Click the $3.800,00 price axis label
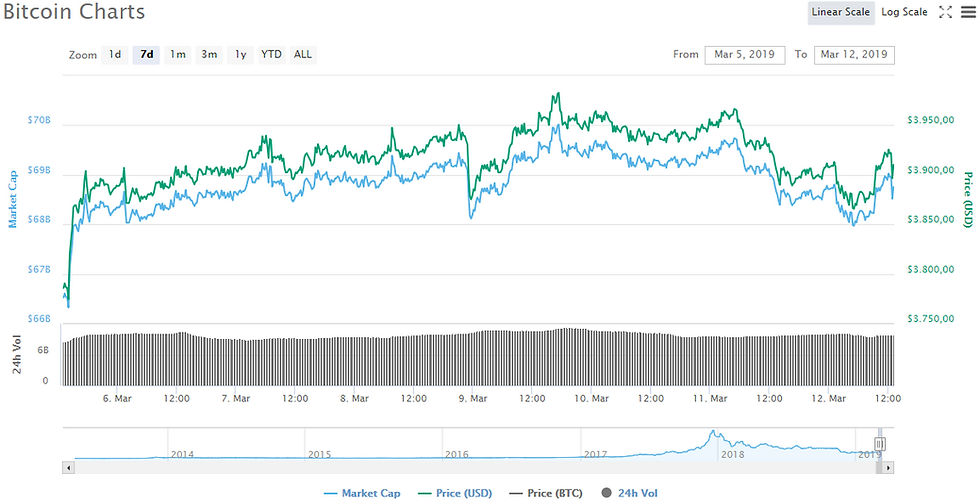This screenshot has width=980, height=502. tap(931, 269)
